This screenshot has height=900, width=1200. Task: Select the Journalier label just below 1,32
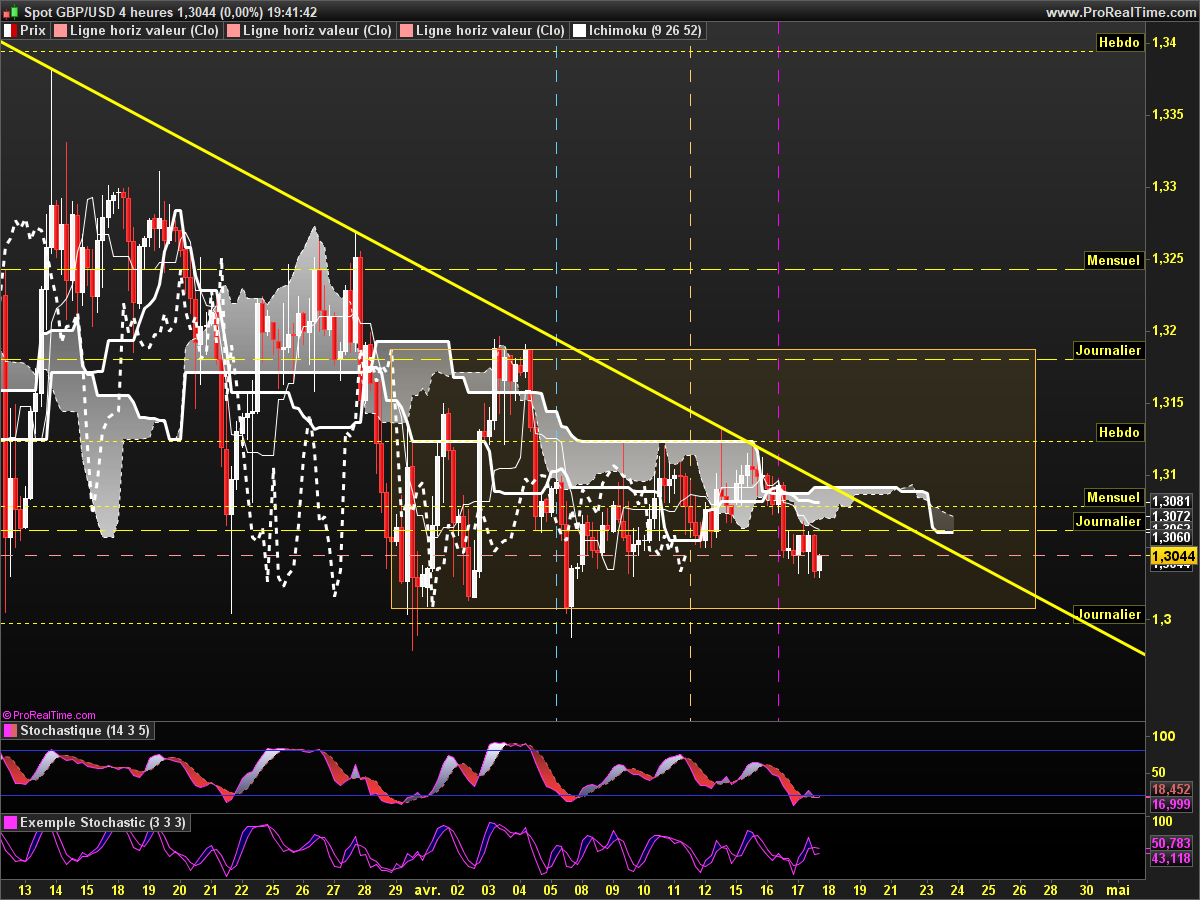pos(1108,350)
